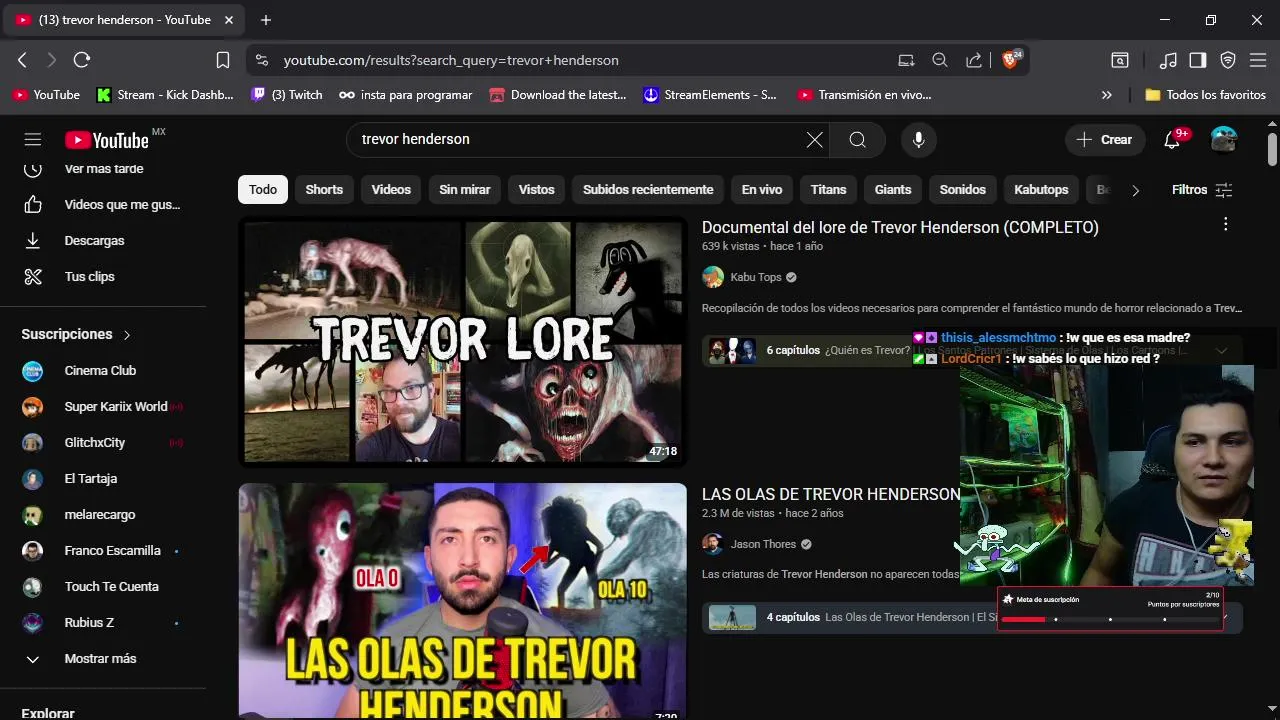Open the account avatar menu
1280x720 pixels.
pos(1224,140)
